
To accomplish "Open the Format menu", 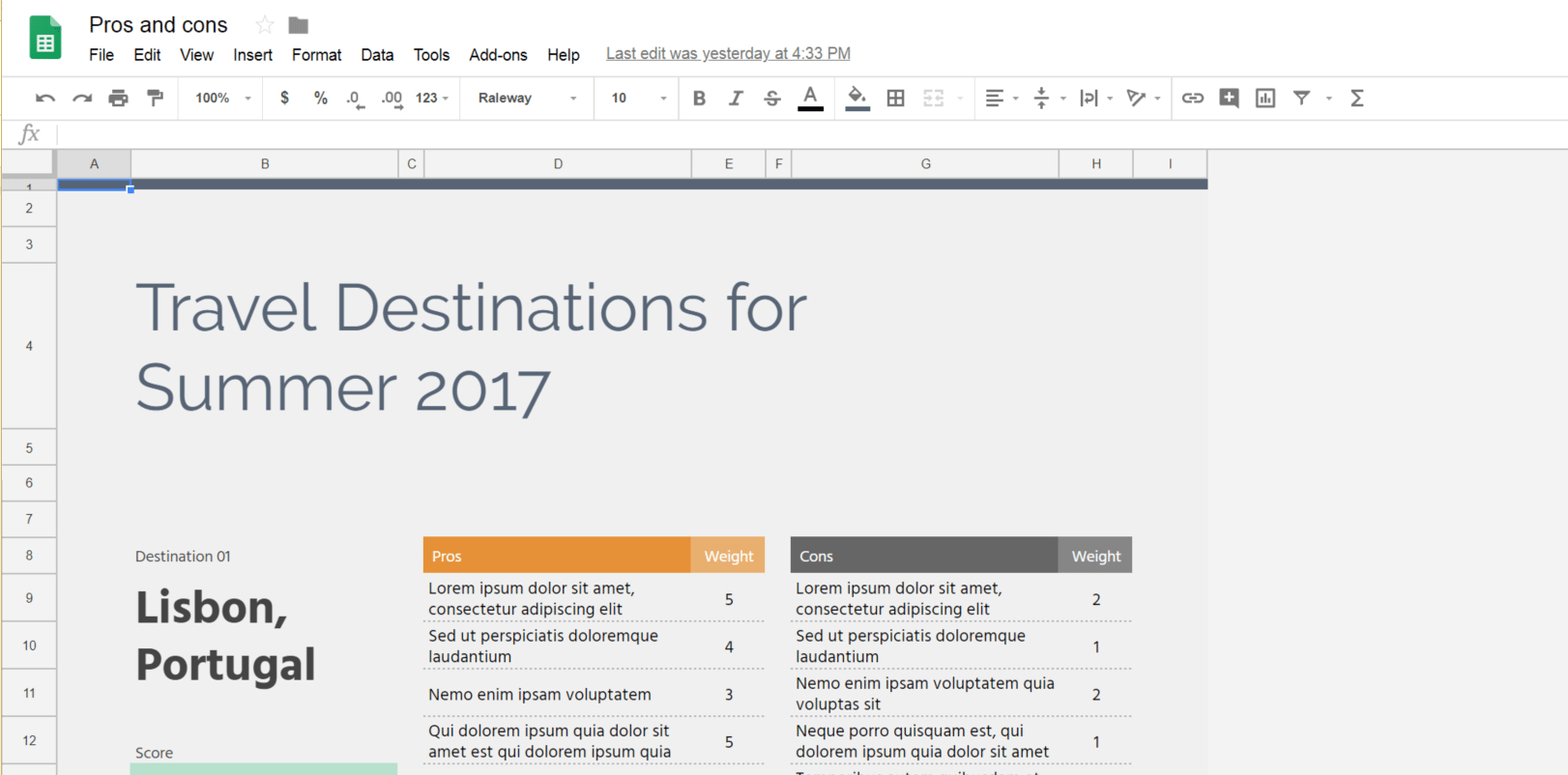I will [x=316, y=55].
